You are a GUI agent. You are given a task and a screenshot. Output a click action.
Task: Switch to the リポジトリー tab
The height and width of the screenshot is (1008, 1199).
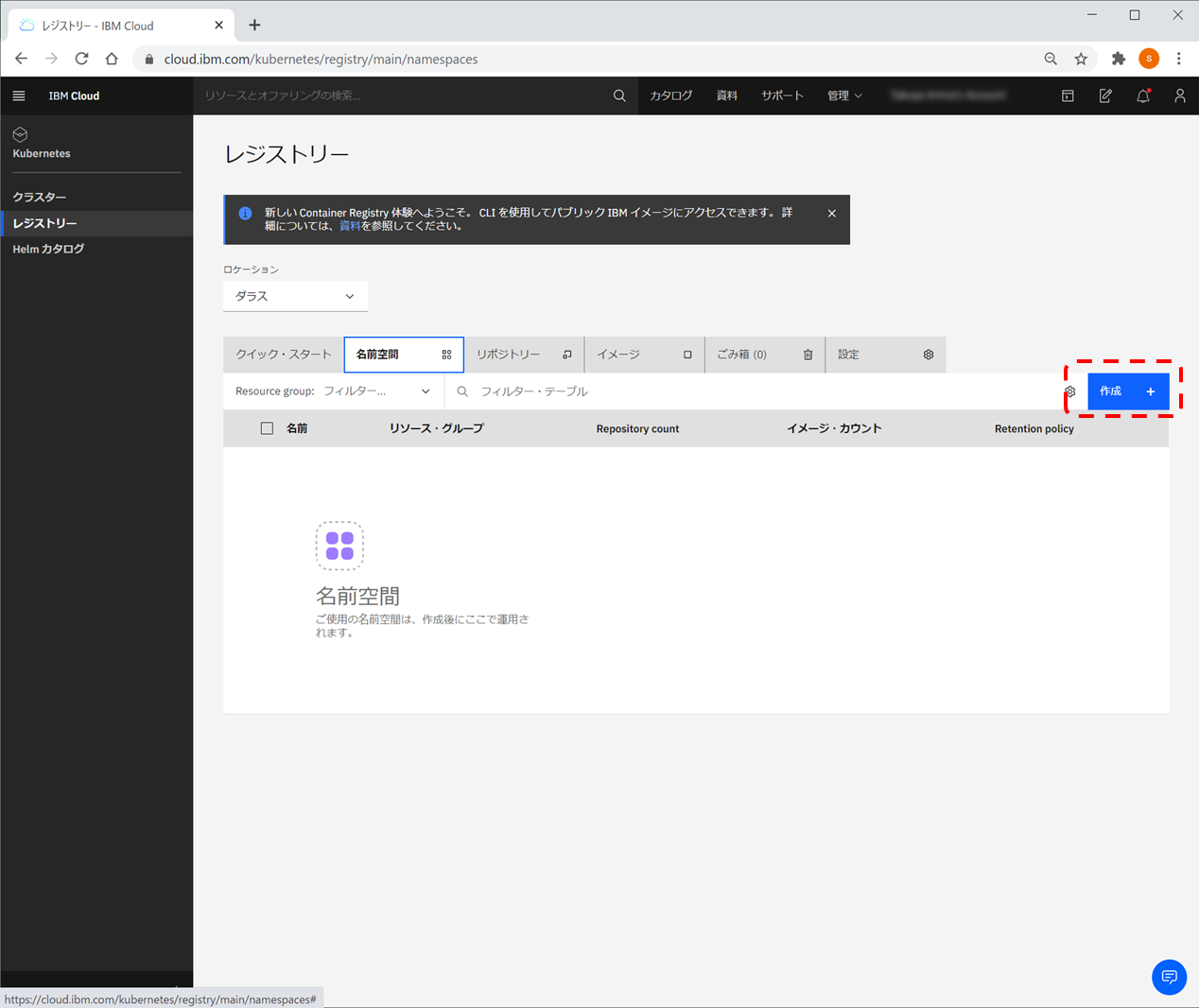click(x=524, y=355)
